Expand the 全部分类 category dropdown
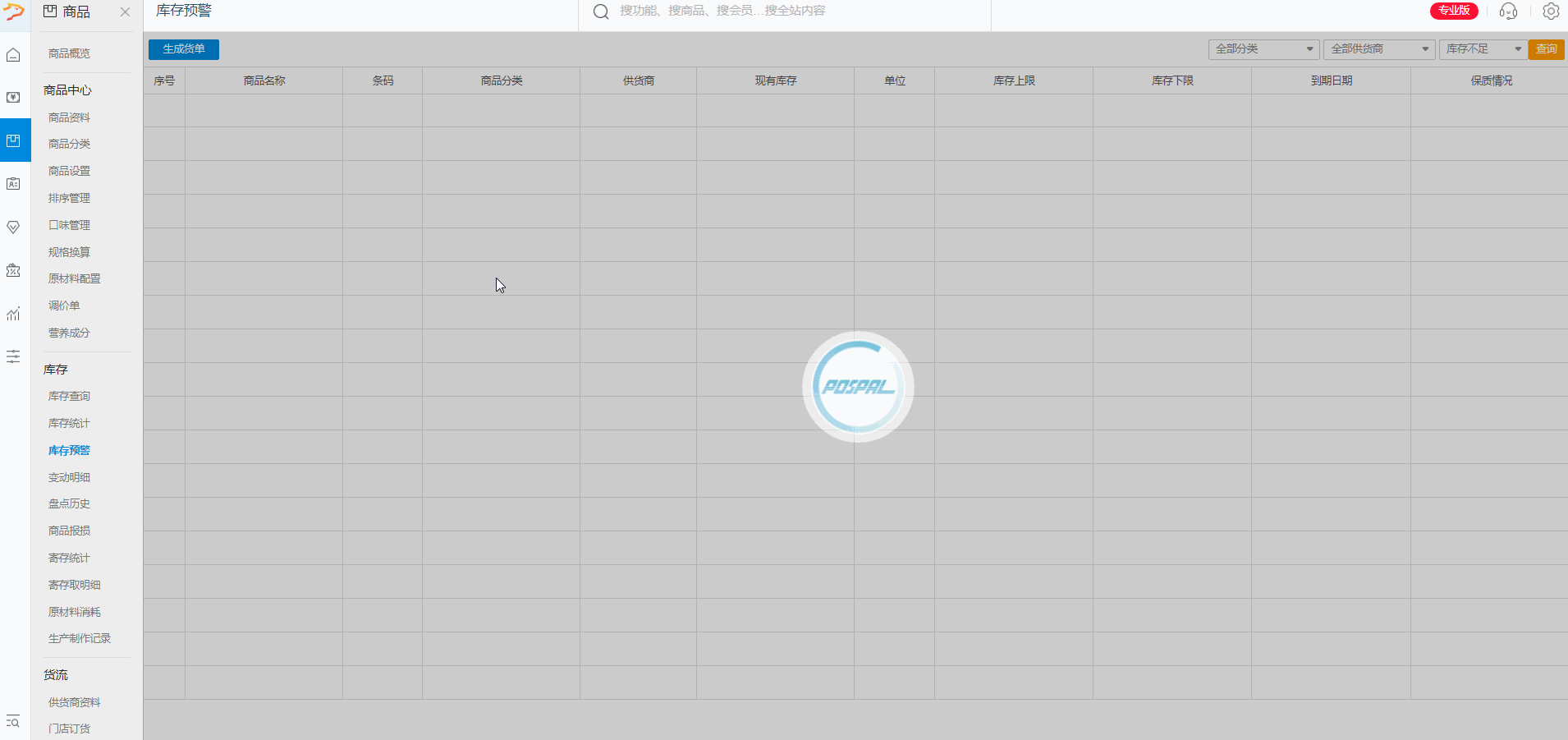This screenshot has height=740, width=1568. point(1263,49)
